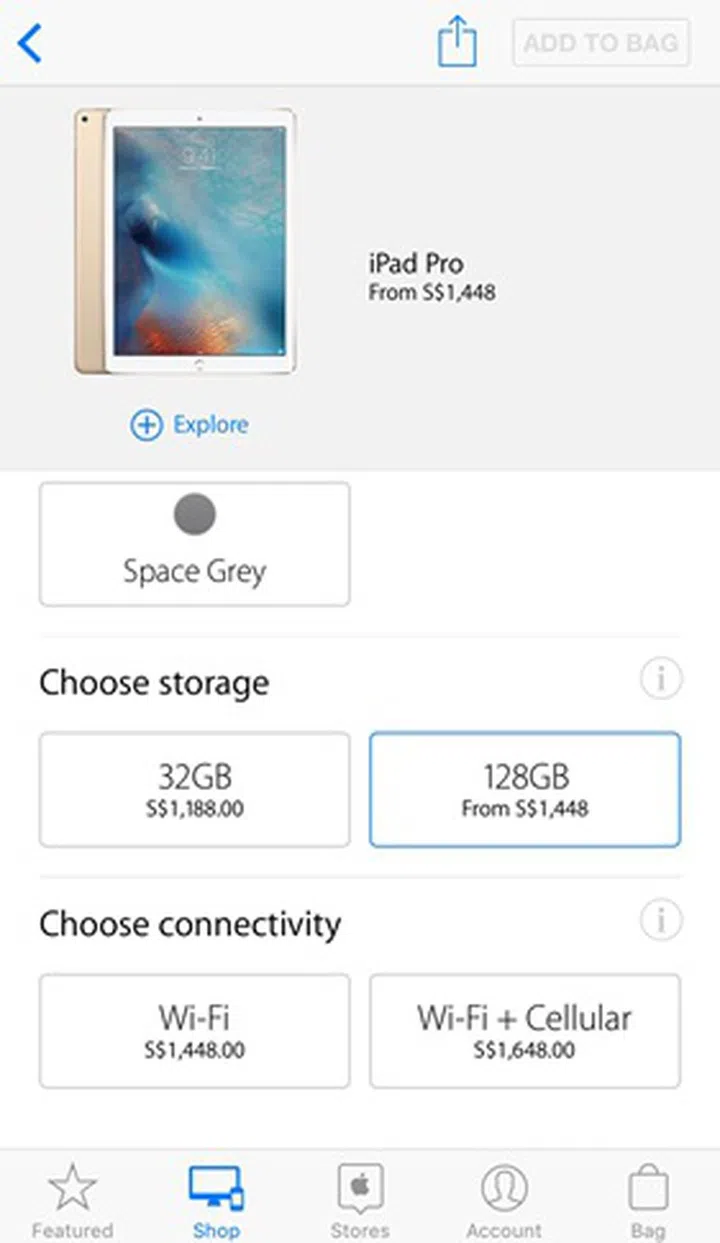Open storage info icon

coord(660,680)
